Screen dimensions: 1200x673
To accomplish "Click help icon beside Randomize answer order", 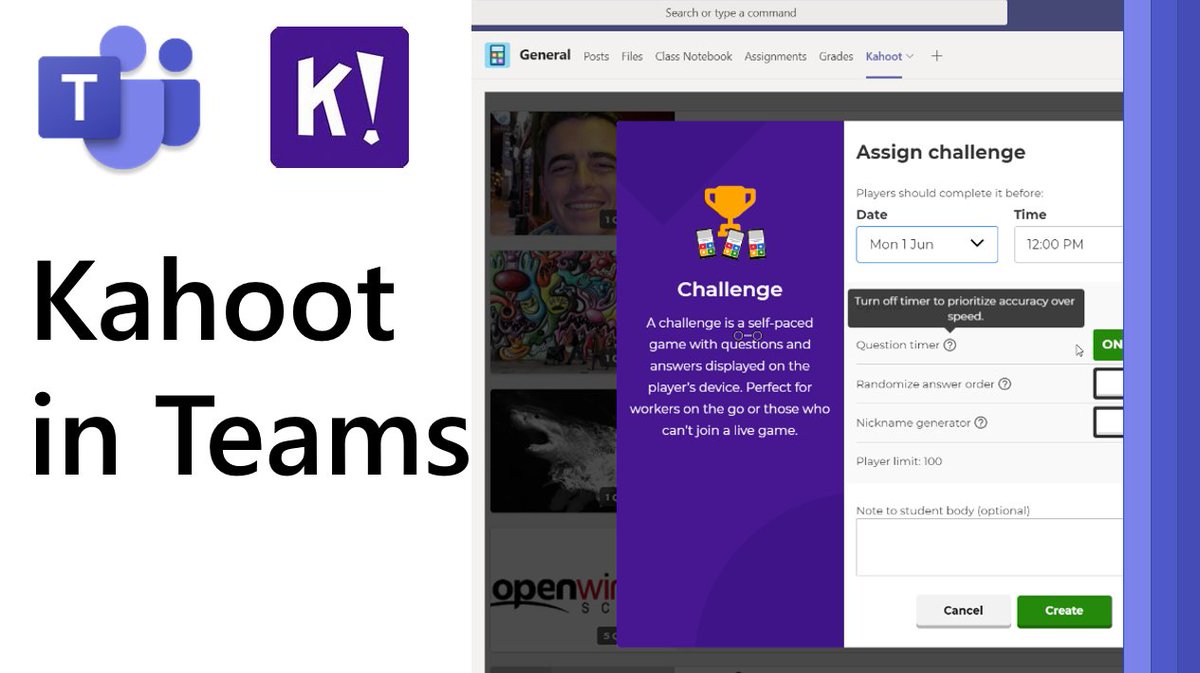I will pyautogui.click(x=1004, y=384).
